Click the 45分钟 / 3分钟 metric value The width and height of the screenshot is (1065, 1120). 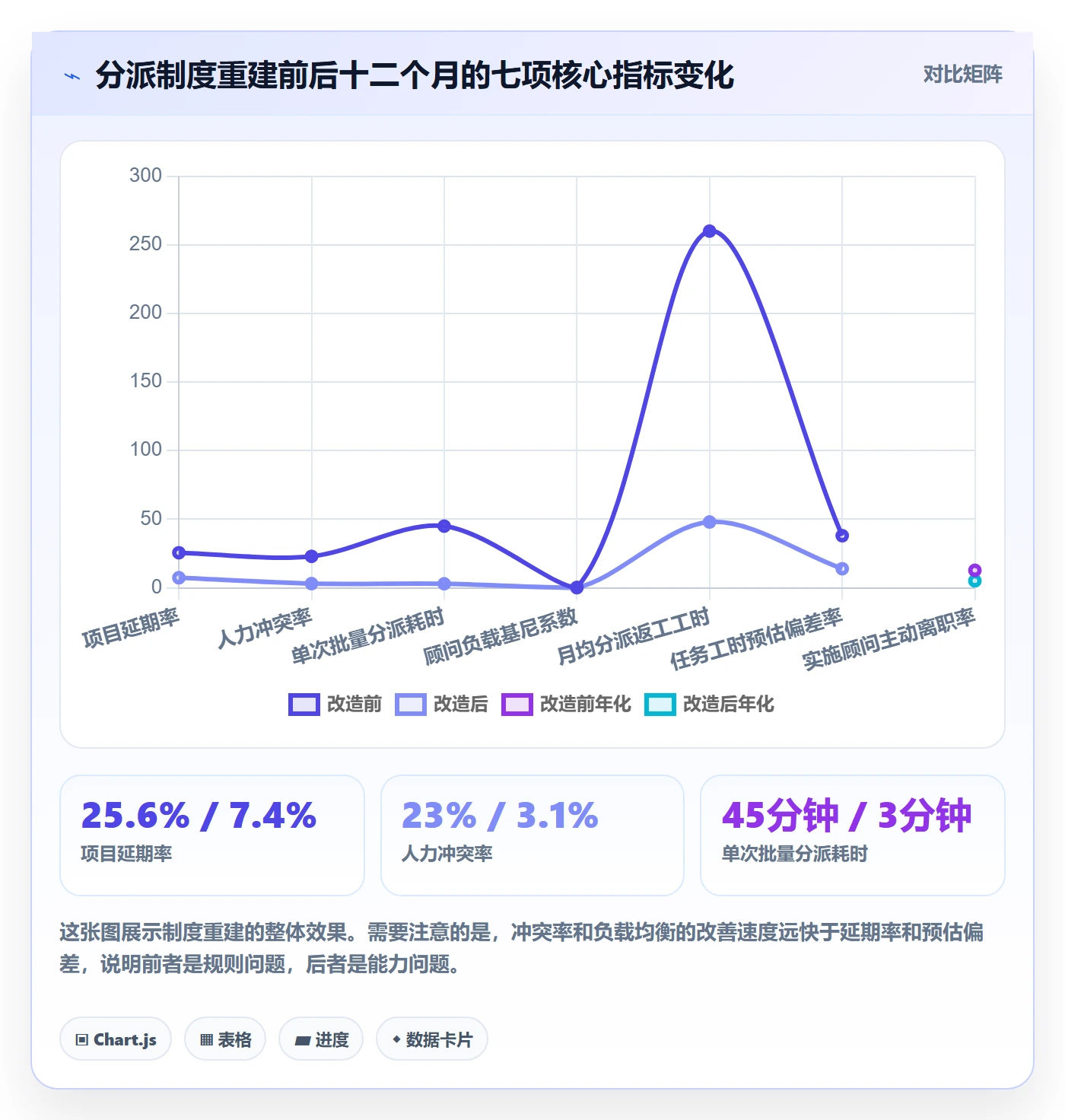coord(847,816)
